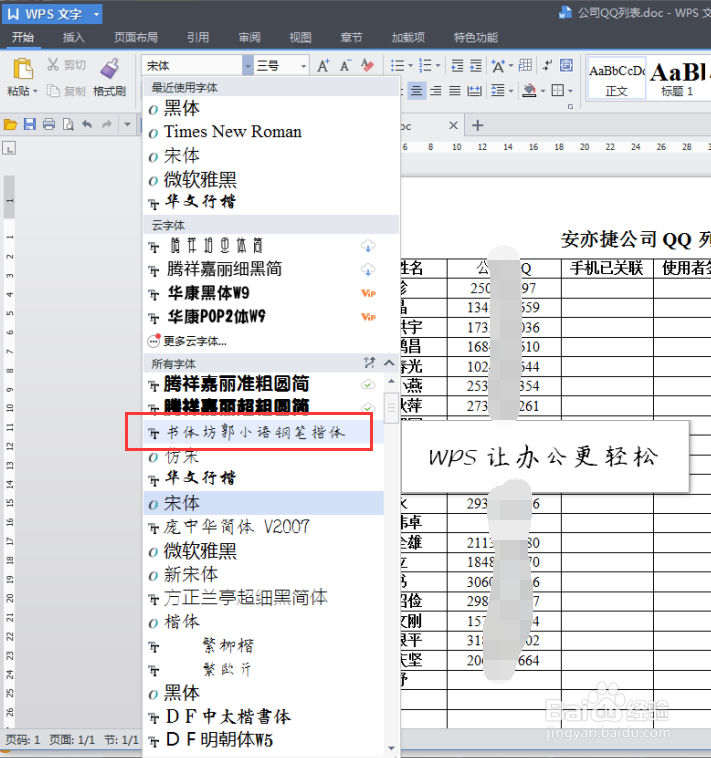Open the line spacing dropdown arrow
The image size is (711, 758).
(511, 90)
